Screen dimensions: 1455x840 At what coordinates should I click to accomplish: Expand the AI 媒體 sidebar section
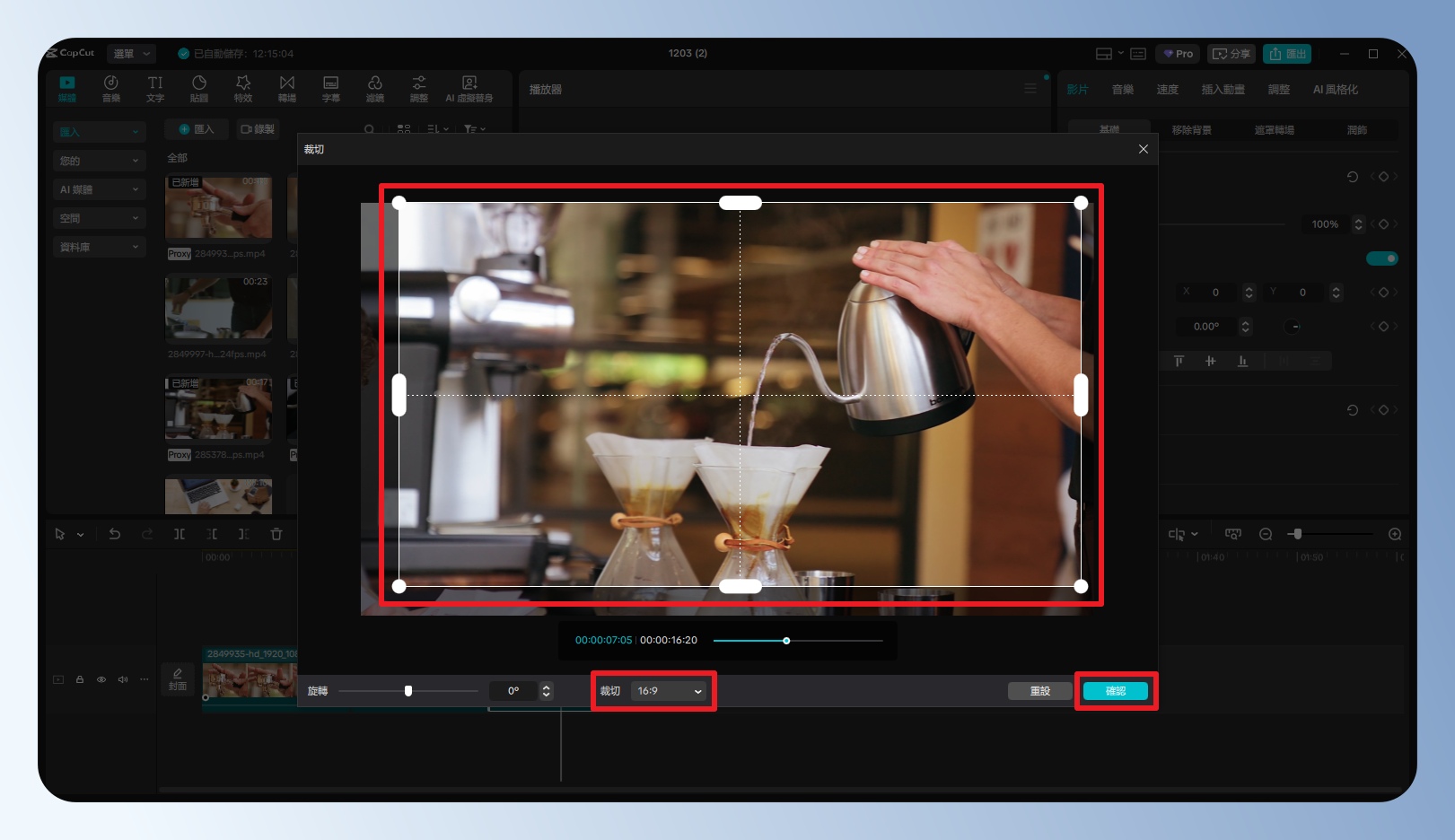coord(99,189)
